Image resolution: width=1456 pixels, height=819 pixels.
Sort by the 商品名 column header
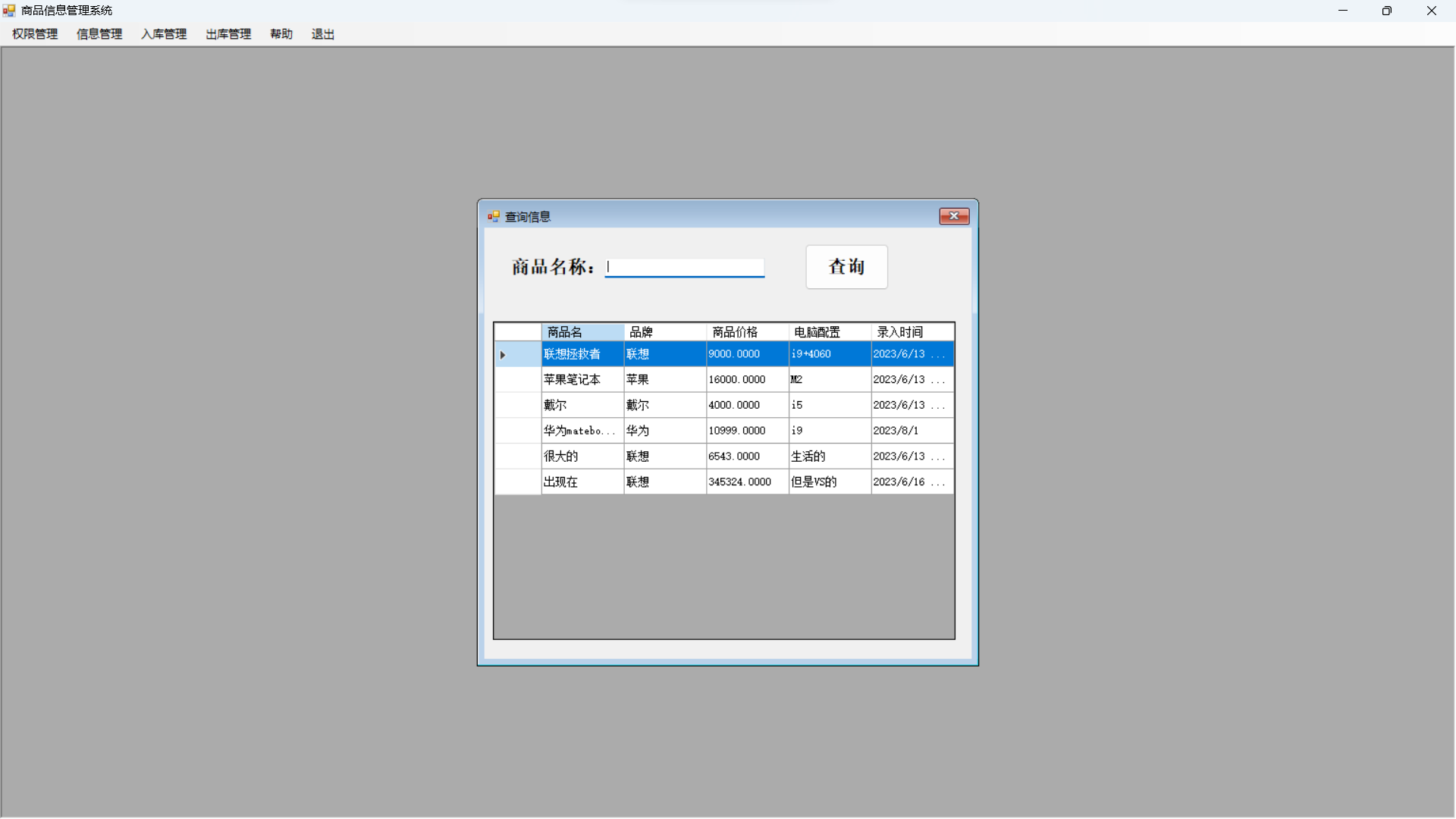pos(582,332)
